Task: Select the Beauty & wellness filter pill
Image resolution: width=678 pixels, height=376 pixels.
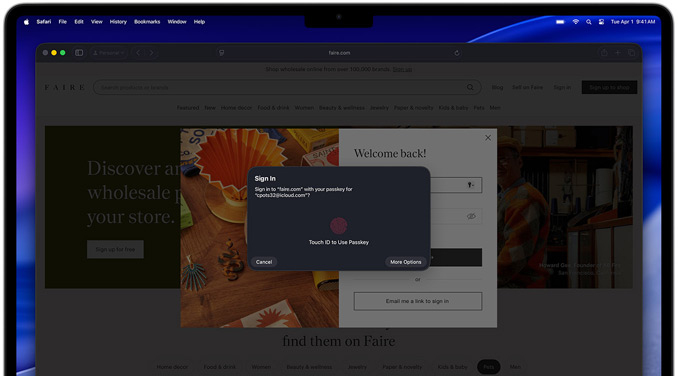Action: (x=309, y=367)
